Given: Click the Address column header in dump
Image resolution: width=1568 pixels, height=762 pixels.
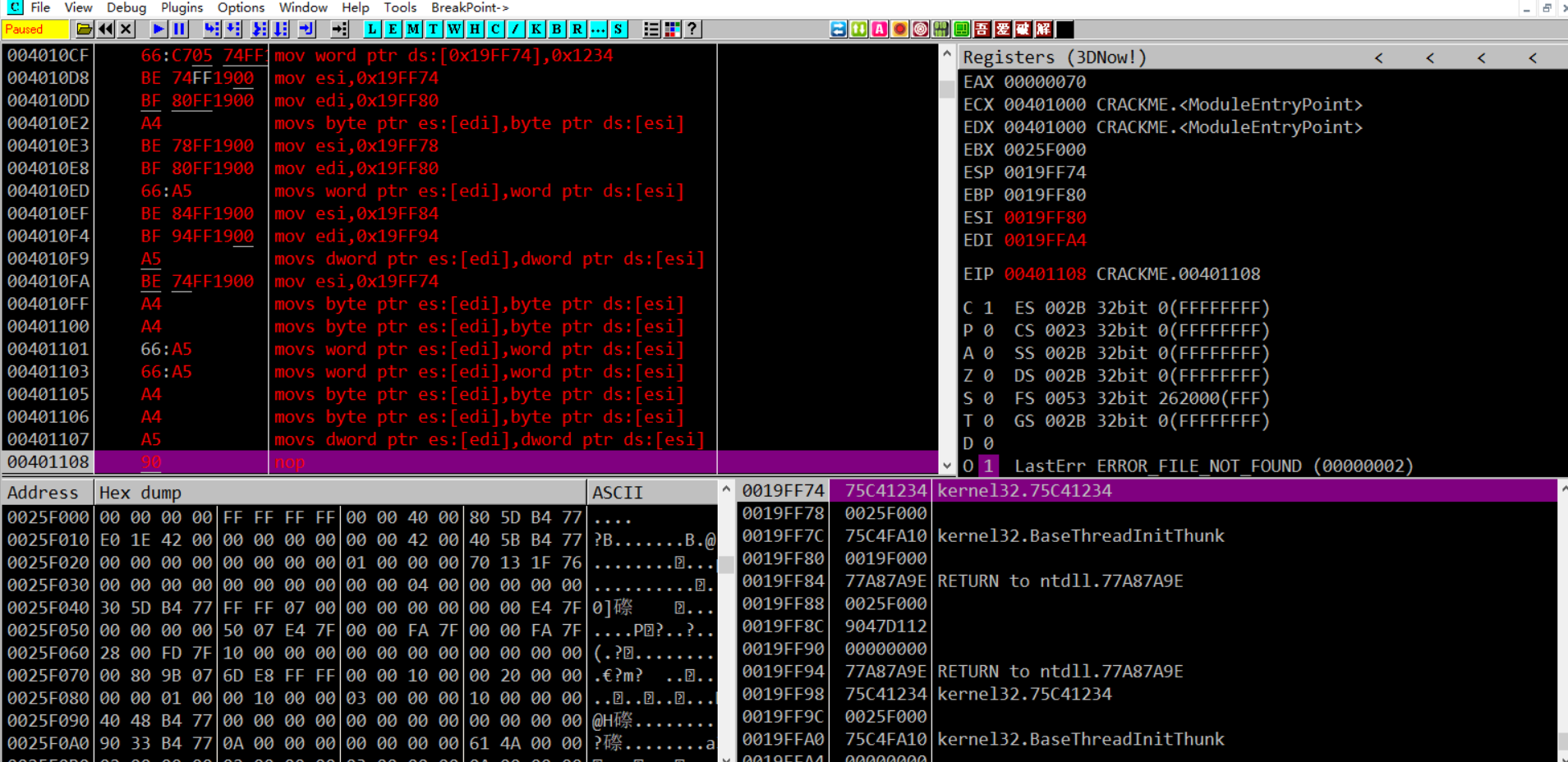Looking at the screenshot, I should 48,493.
